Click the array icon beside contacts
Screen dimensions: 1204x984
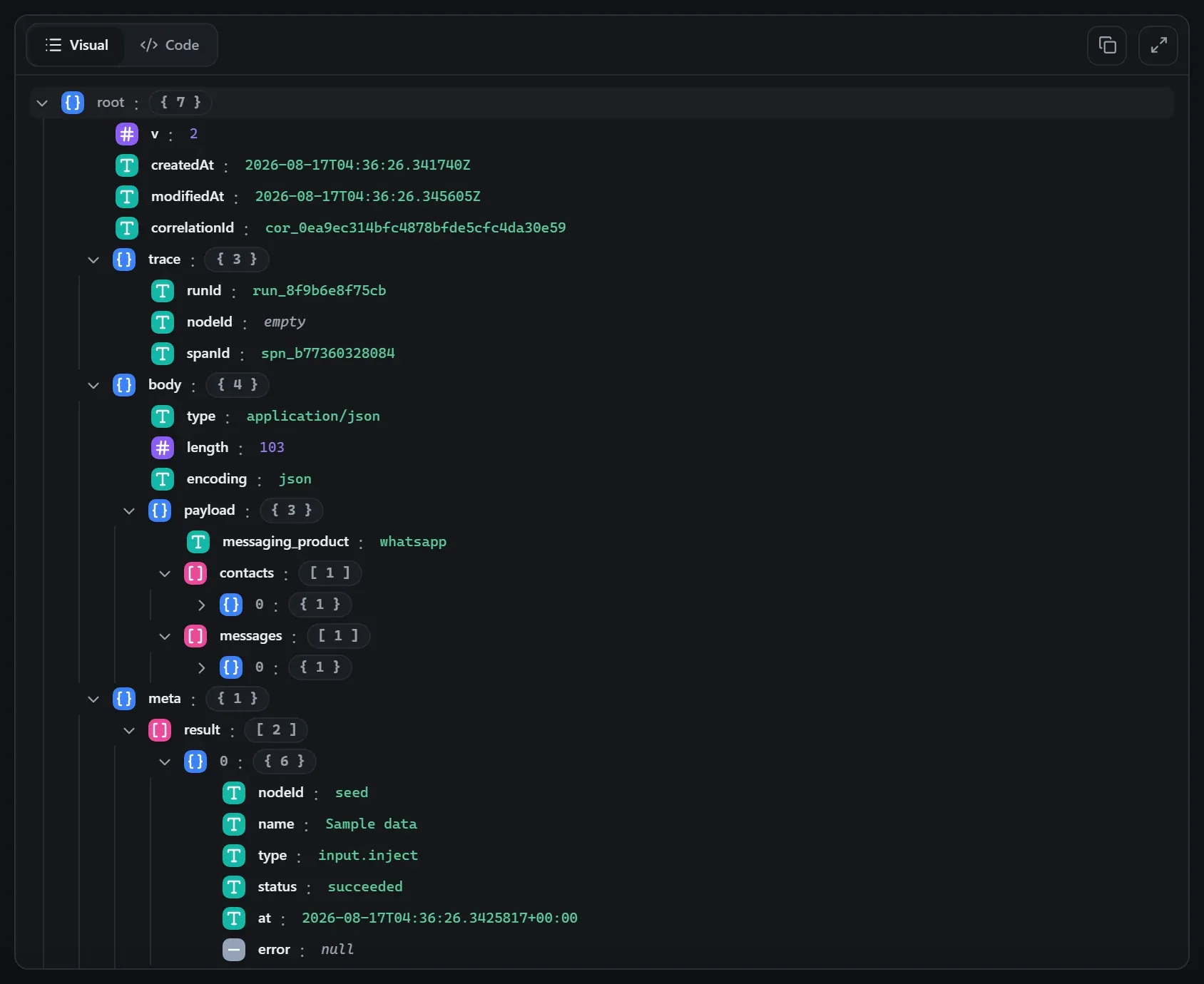(195, 573)
